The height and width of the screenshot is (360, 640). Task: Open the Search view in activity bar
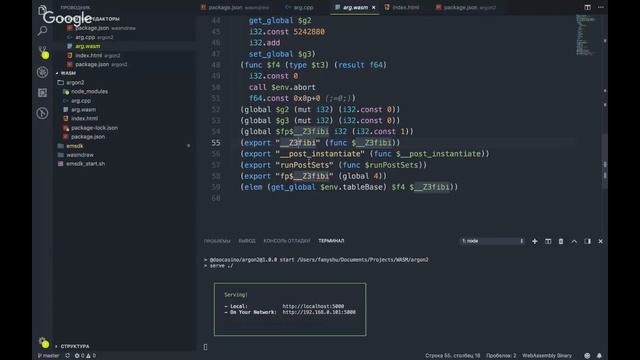coord(42,31)
